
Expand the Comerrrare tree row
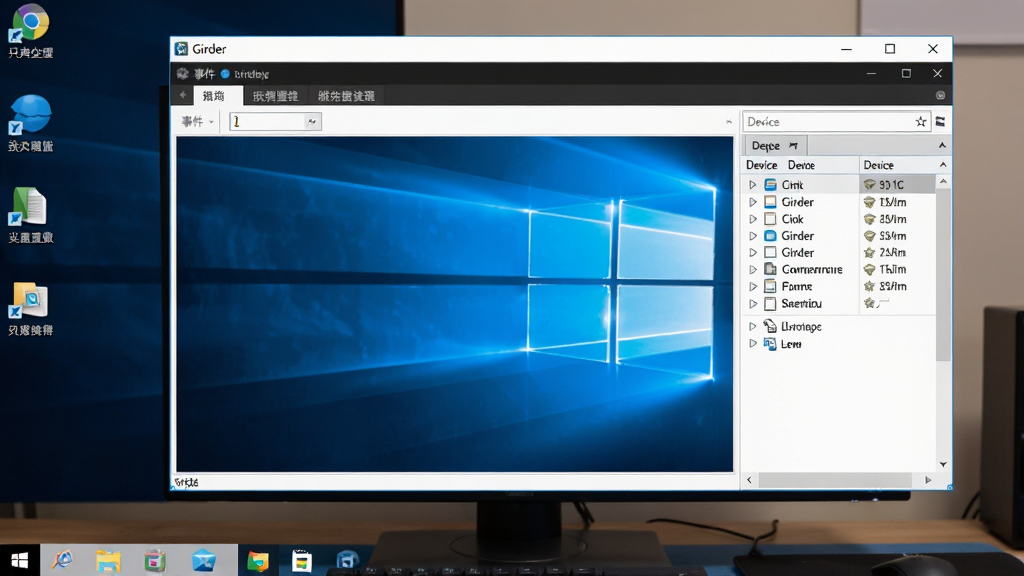752,269
